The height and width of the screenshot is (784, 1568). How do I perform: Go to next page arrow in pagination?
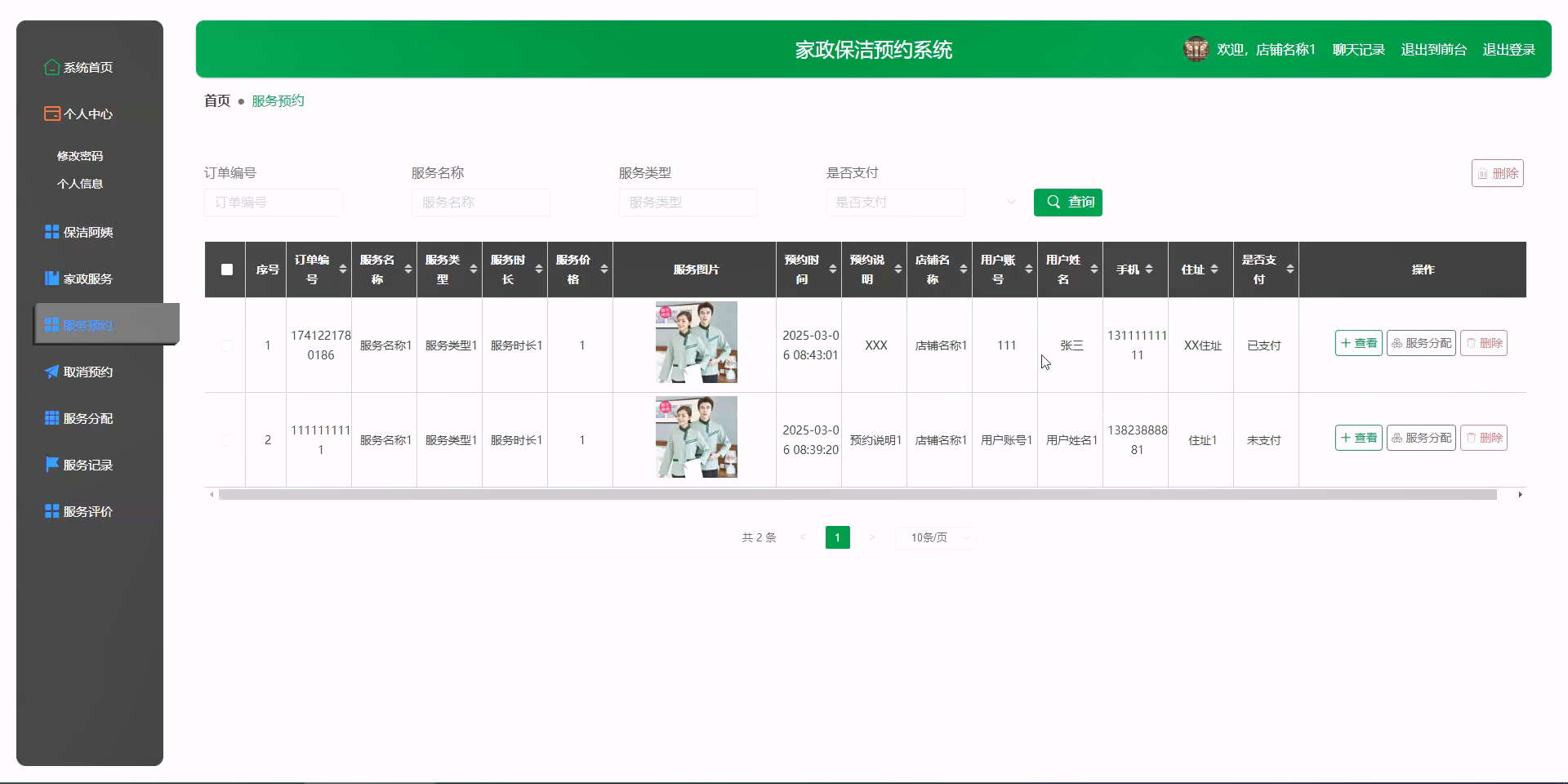pos(872,537)
